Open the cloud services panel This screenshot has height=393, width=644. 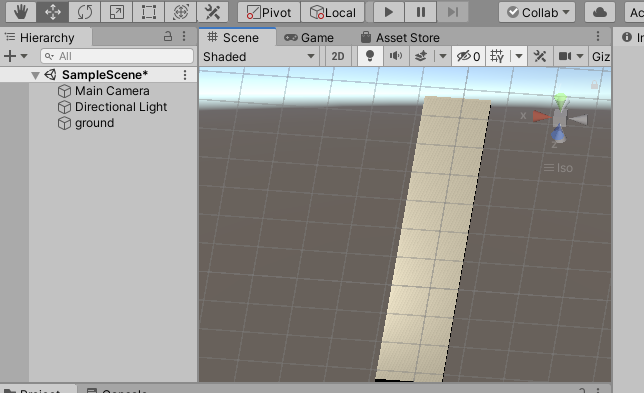tap(600, 12)
